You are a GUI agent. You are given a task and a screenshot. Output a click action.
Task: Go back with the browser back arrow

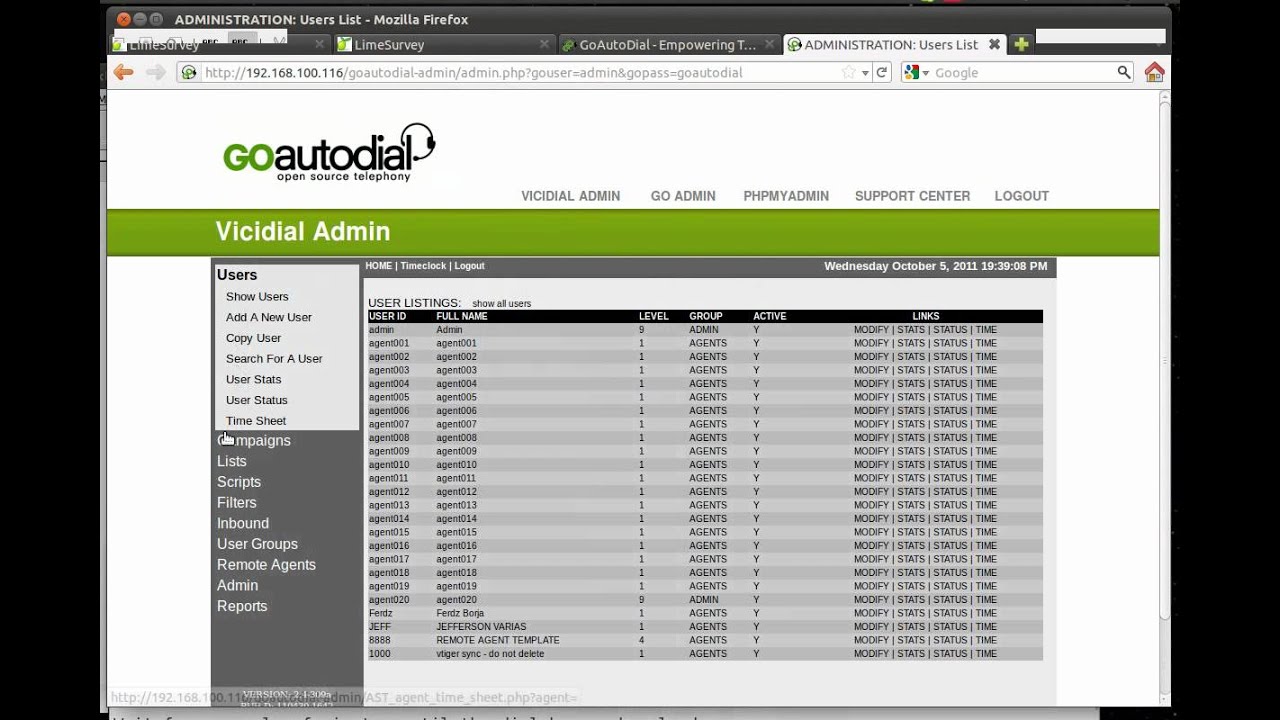coord(123,72)
